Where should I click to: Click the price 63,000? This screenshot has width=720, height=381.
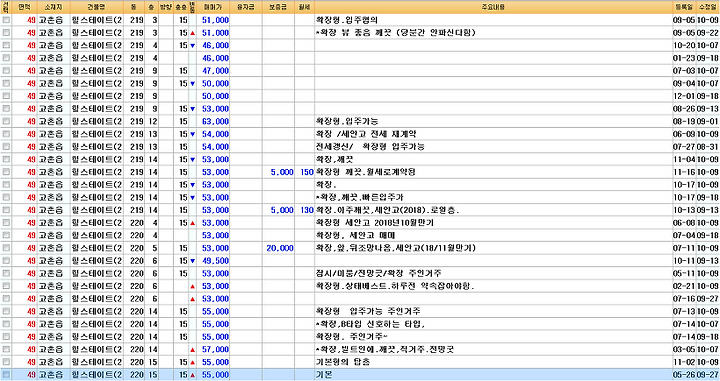click(x=215, y=121)
